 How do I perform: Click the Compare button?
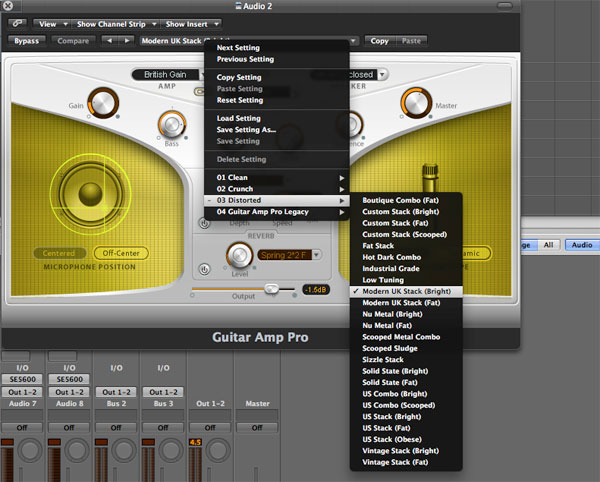click(73, 41)
